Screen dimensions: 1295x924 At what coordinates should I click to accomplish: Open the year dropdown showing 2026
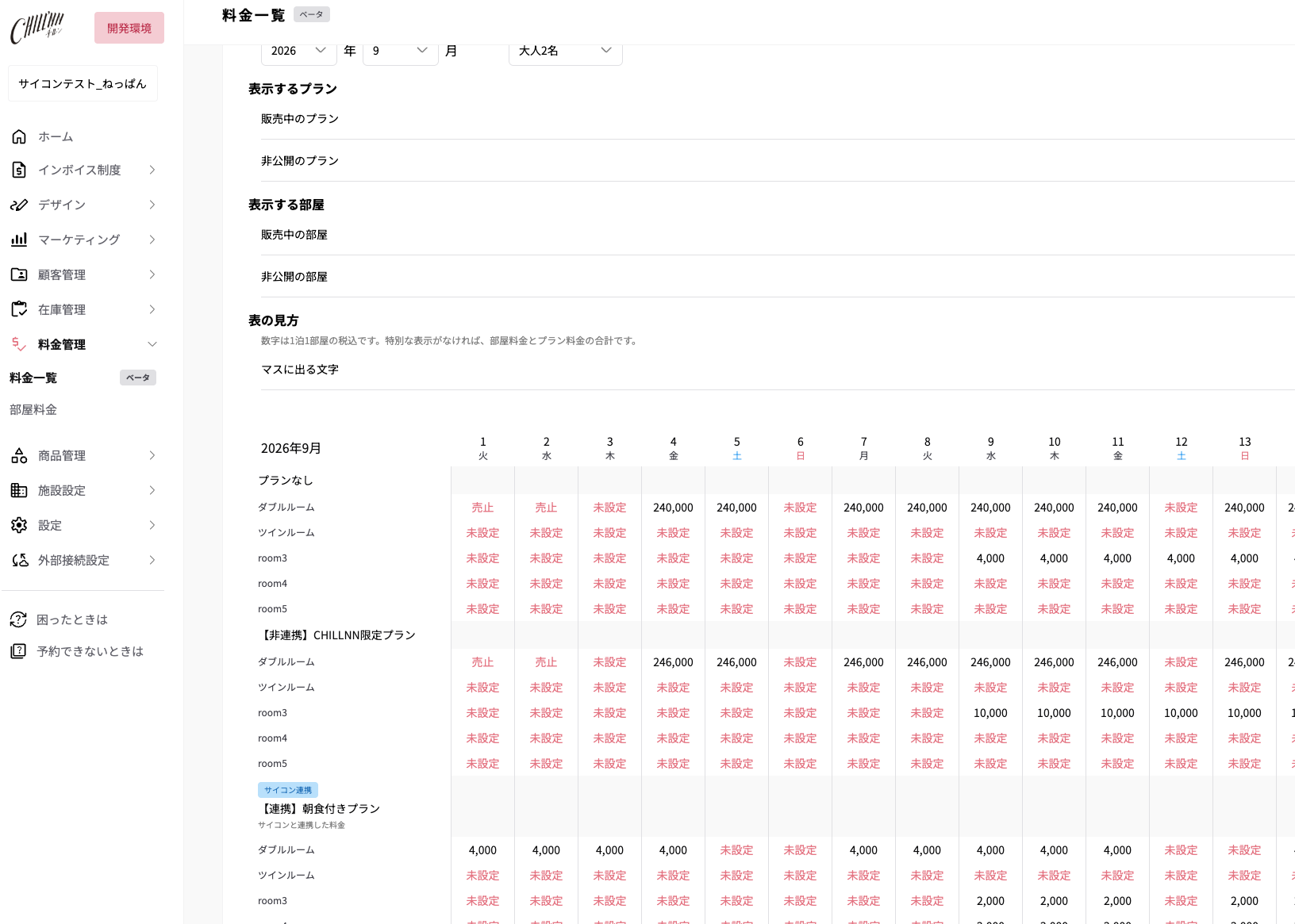[299, 51]
